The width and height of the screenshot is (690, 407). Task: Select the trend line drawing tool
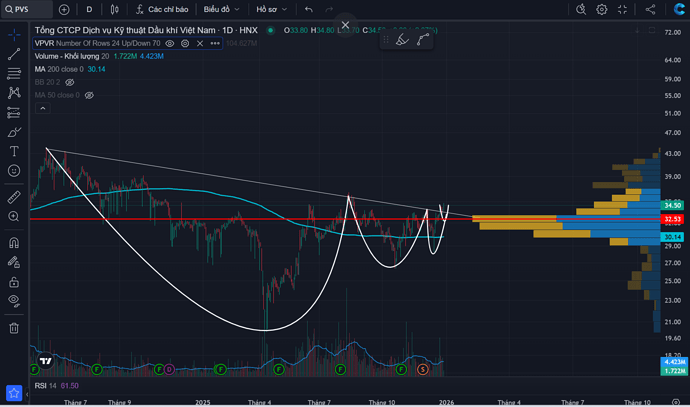(14, 54)
